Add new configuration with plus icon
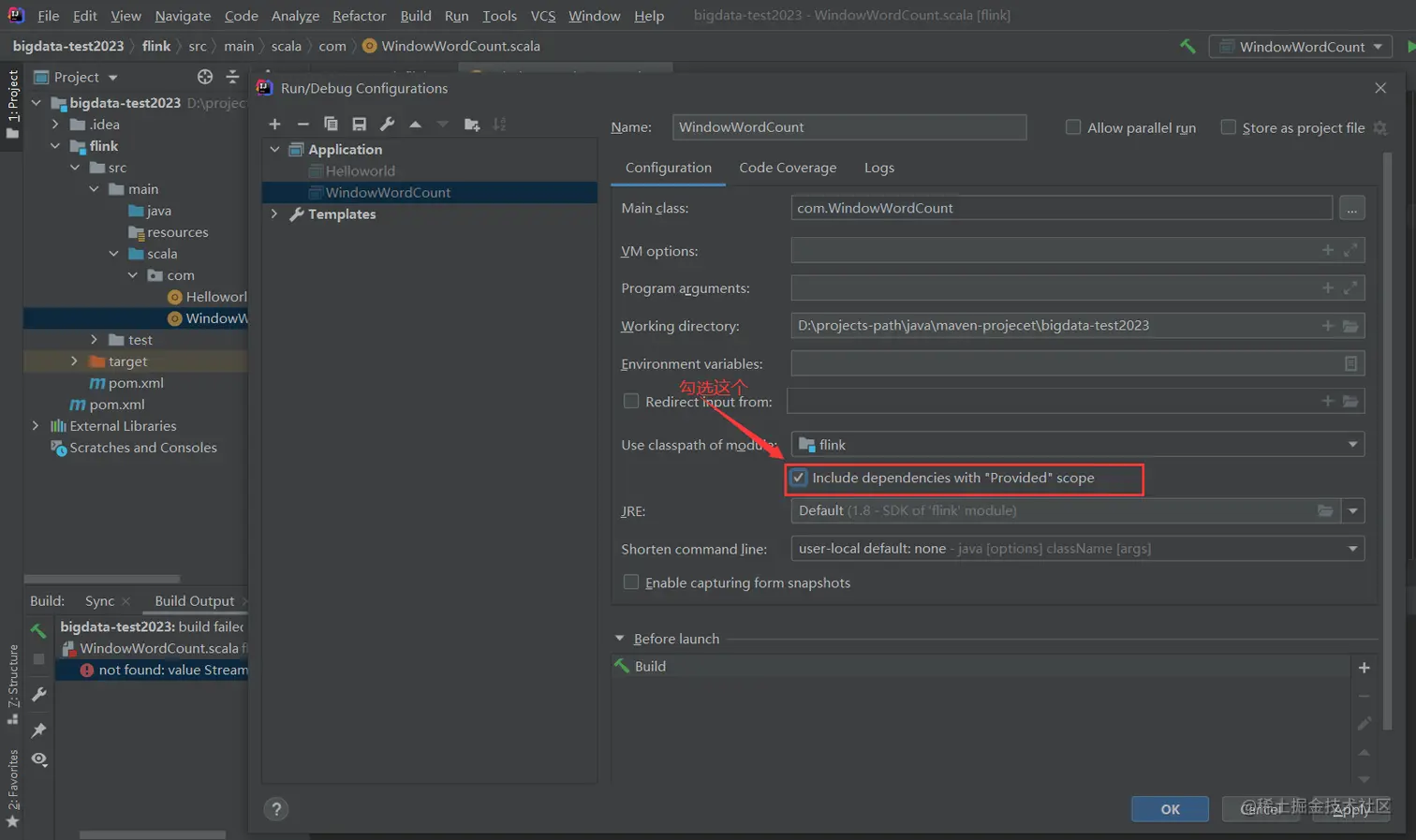 pos(274,124)
